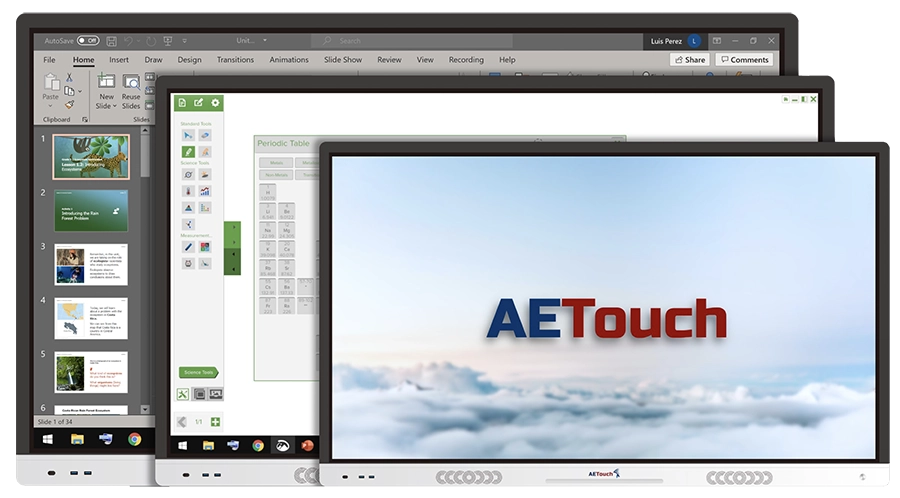Click slide panel scroll up arrow
This screenshot has height=498, width=900.
coord(145,130)
